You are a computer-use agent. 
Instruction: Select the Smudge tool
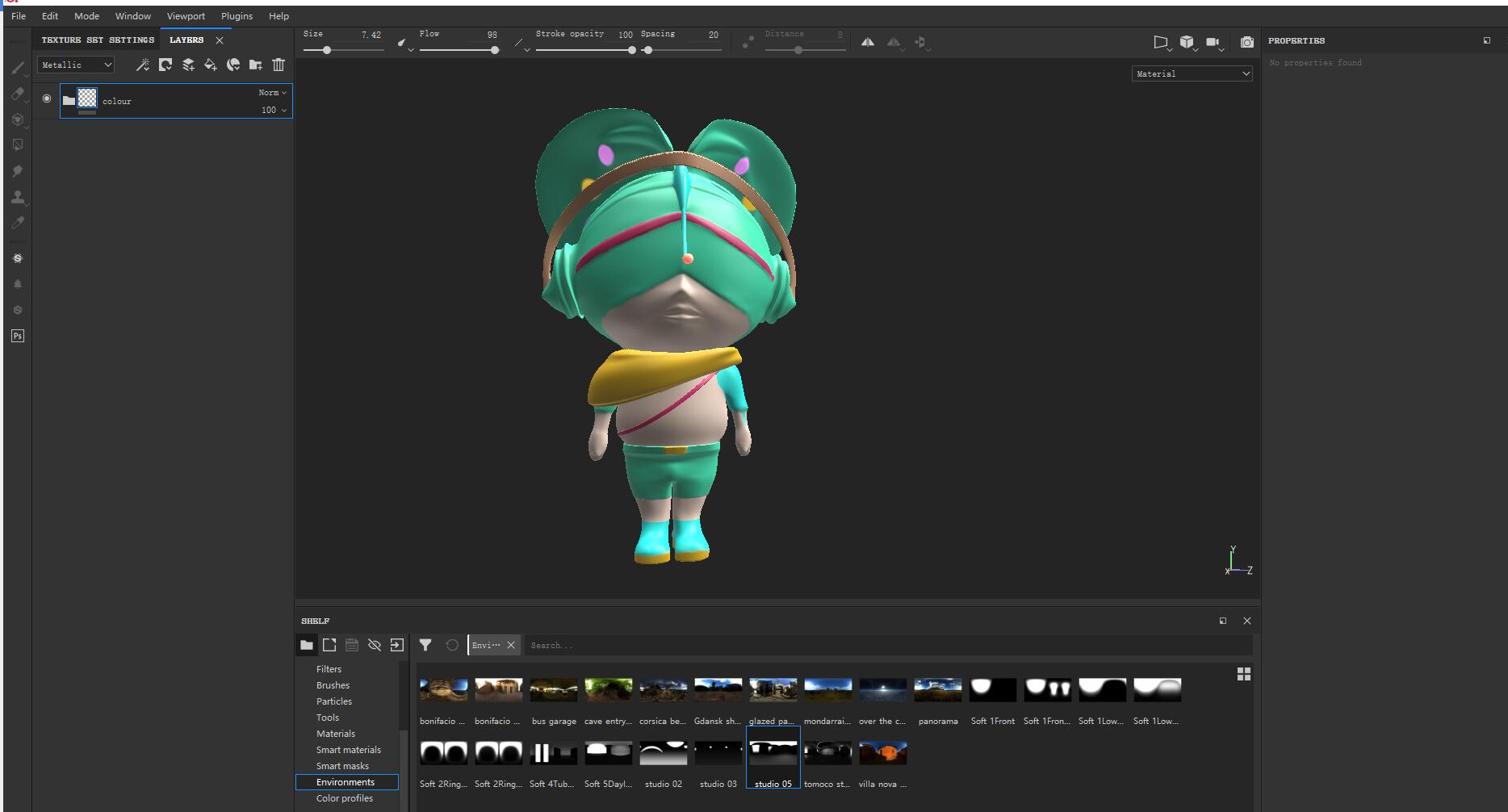coord(18,171)
